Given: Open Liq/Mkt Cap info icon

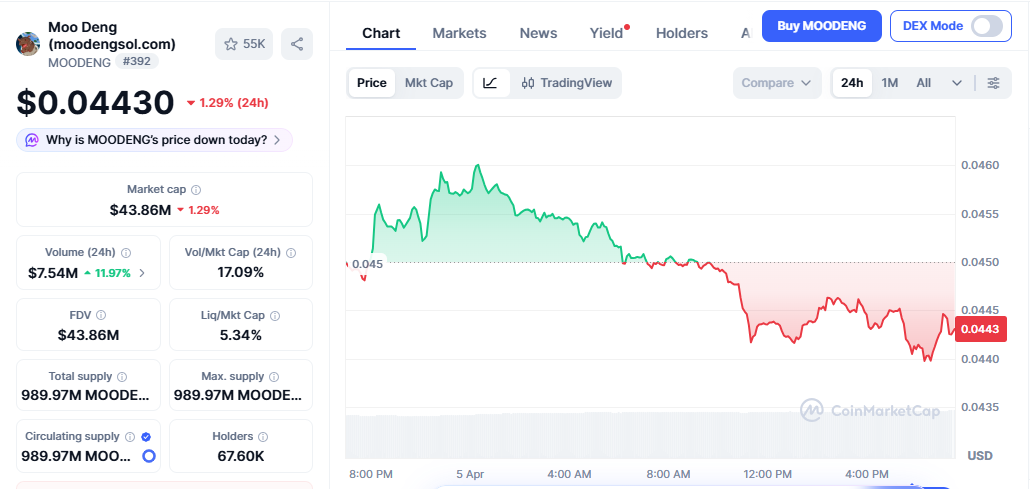Looking at the screenshot, I should pyautogui.click(x=275, y=315).
